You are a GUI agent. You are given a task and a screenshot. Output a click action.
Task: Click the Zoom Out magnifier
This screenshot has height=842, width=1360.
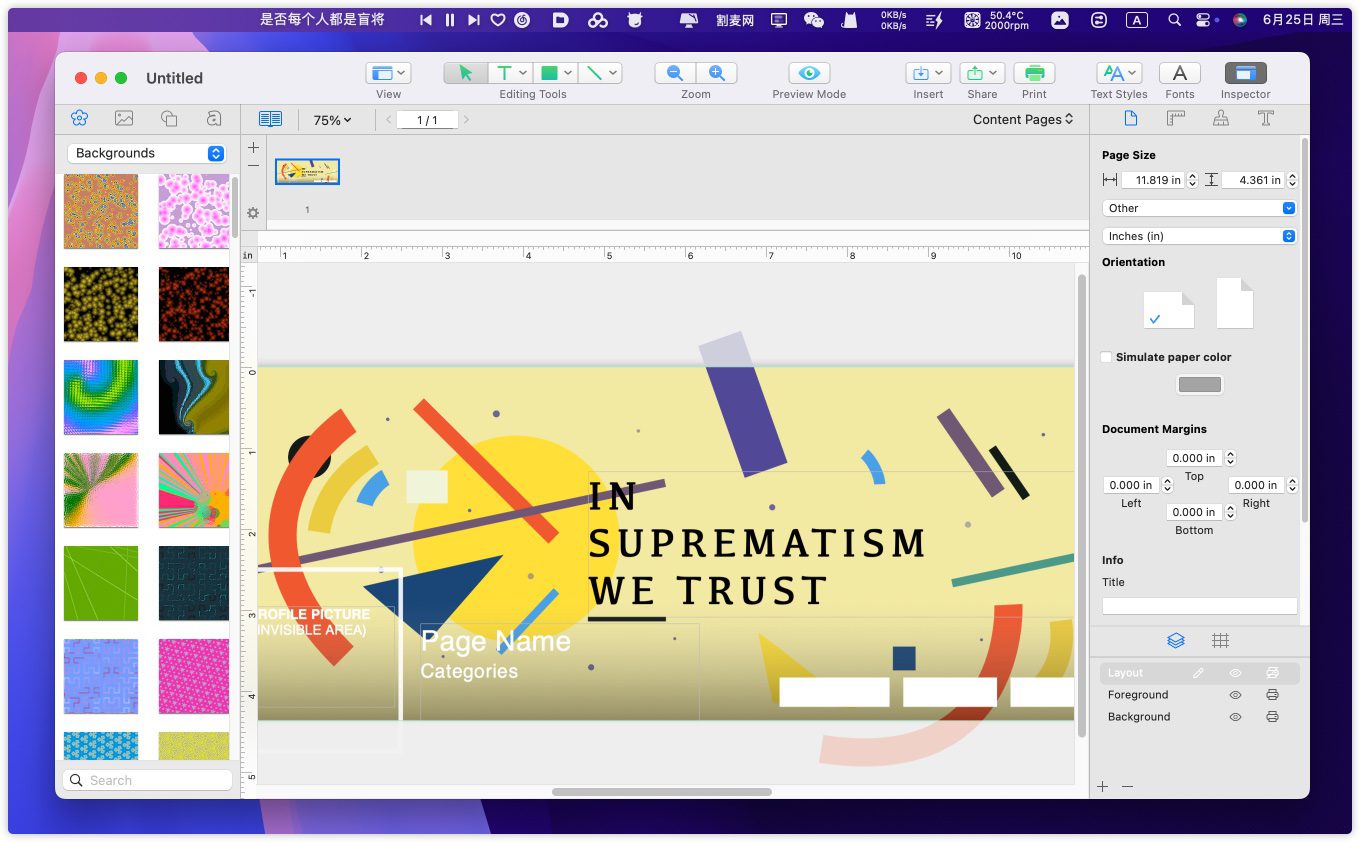pos(675,73)
